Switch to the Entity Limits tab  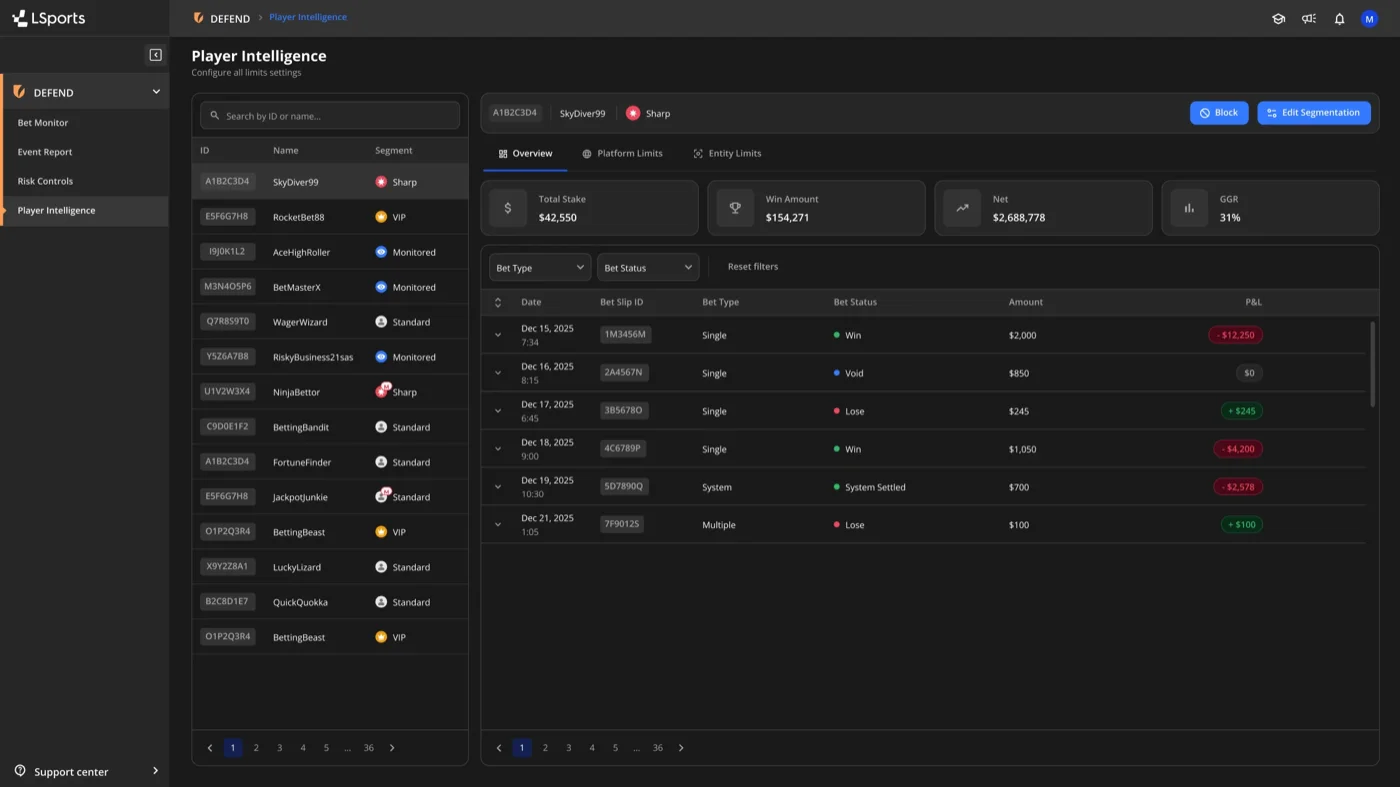point(727,154)
